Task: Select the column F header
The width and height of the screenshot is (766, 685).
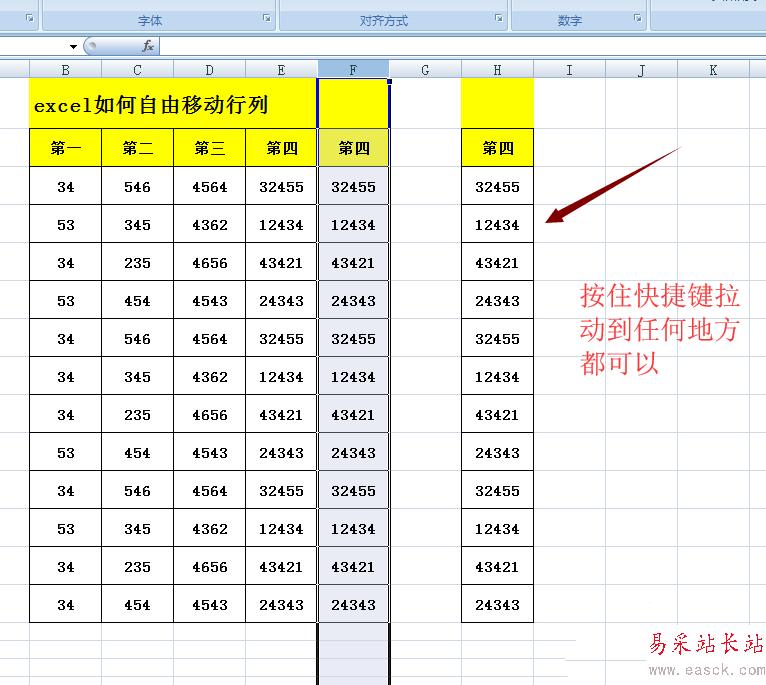Action: (353, 69)
